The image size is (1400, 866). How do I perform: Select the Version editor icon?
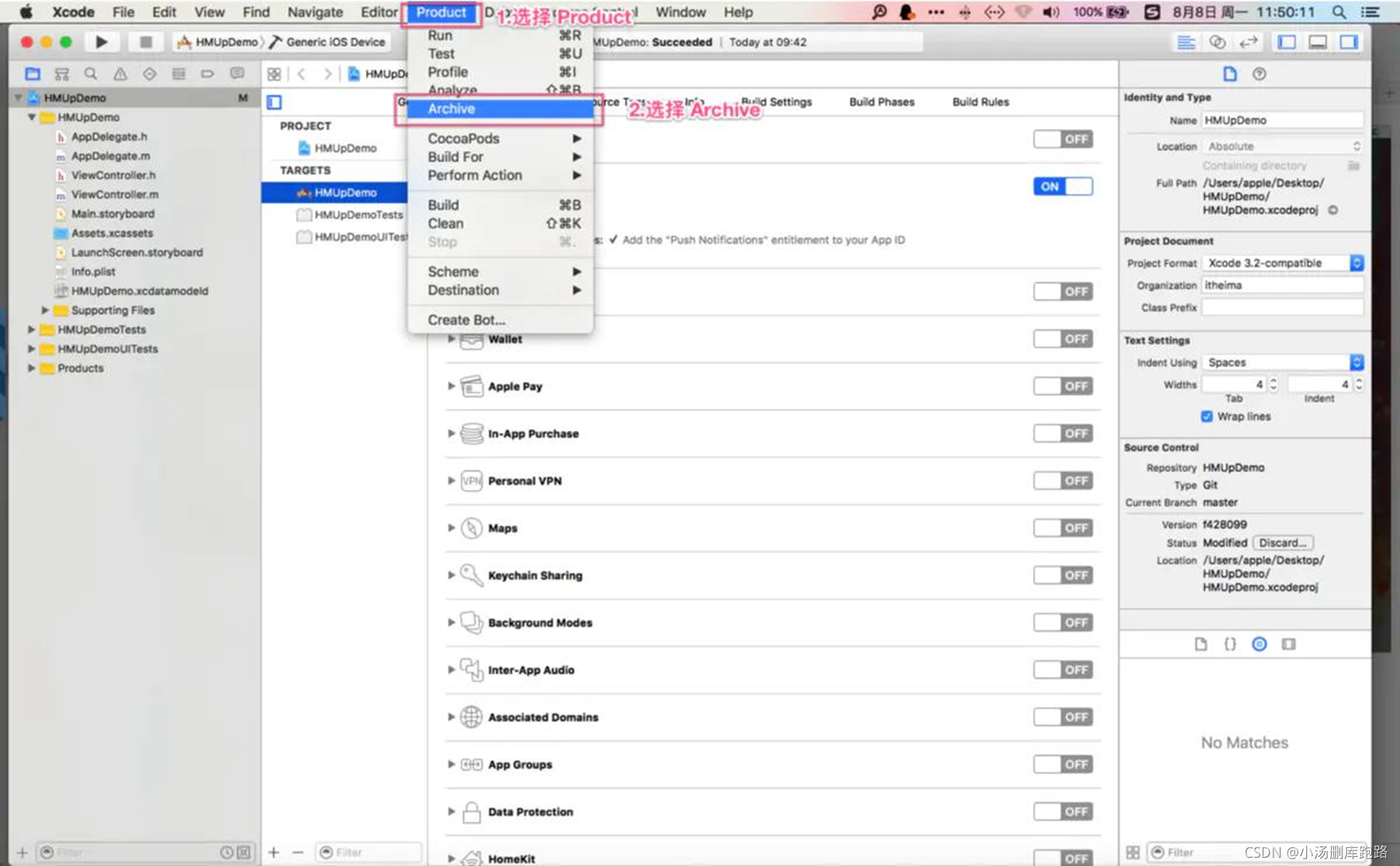[1248, 42]
